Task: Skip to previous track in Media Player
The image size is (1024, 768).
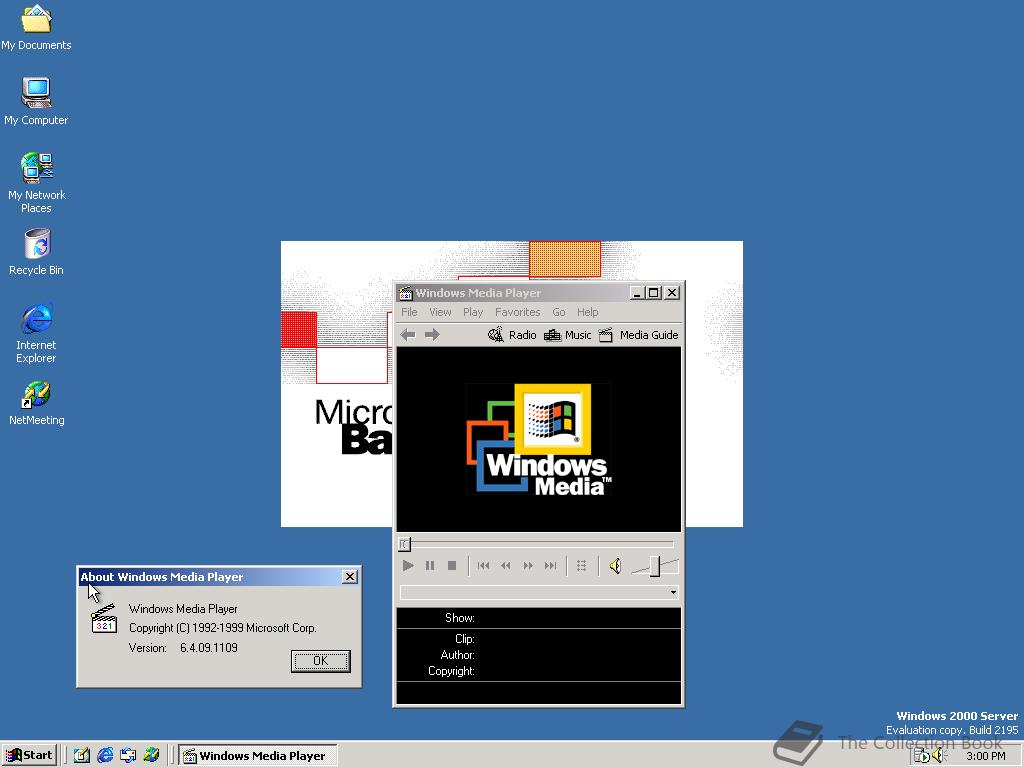Action: 483,566
